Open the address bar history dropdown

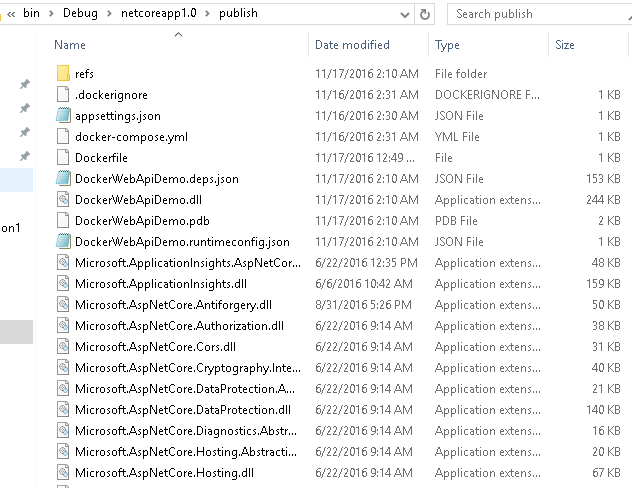click(405, 15)
